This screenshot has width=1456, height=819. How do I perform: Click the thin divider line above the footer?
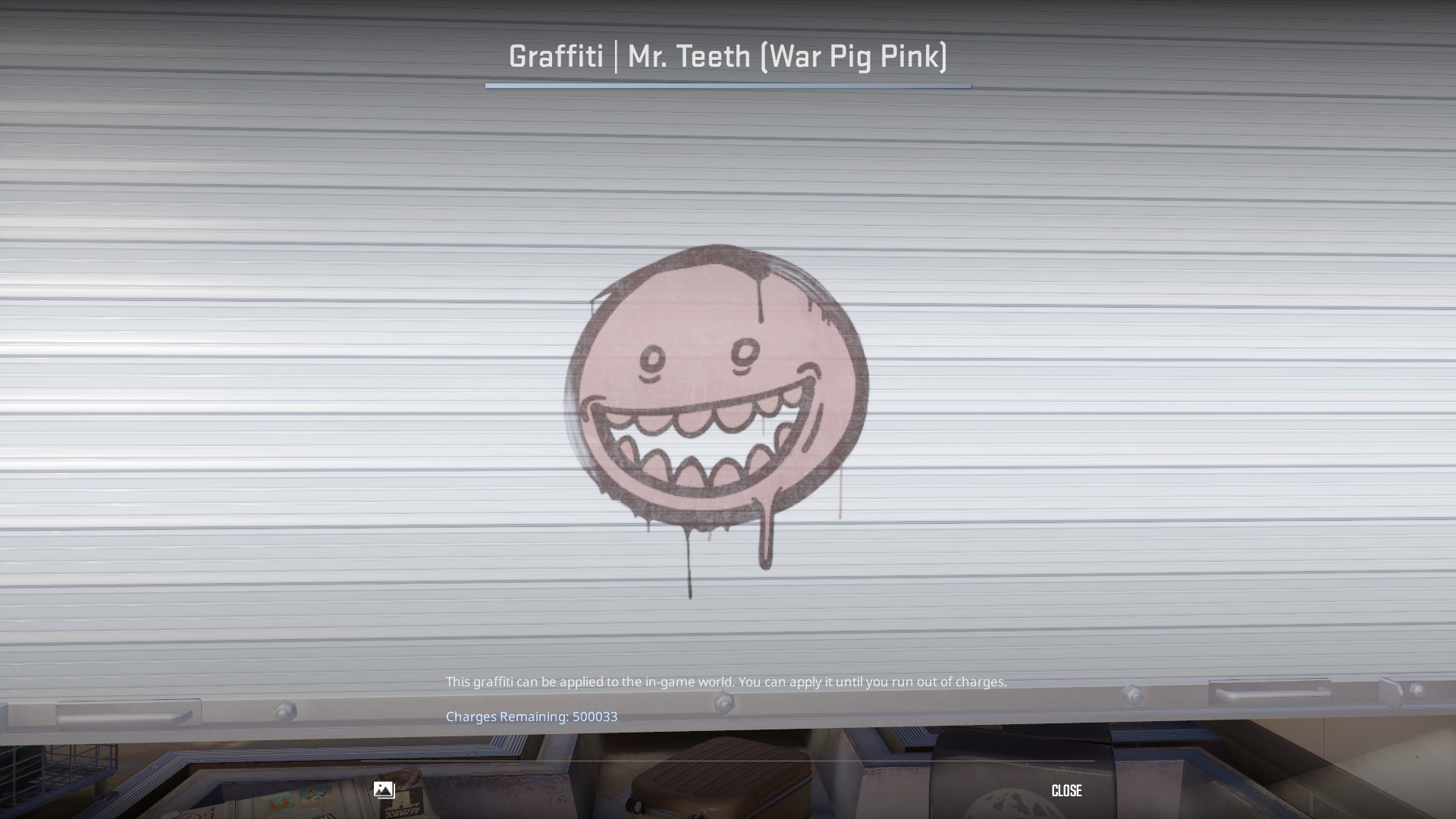pos(726,761)
